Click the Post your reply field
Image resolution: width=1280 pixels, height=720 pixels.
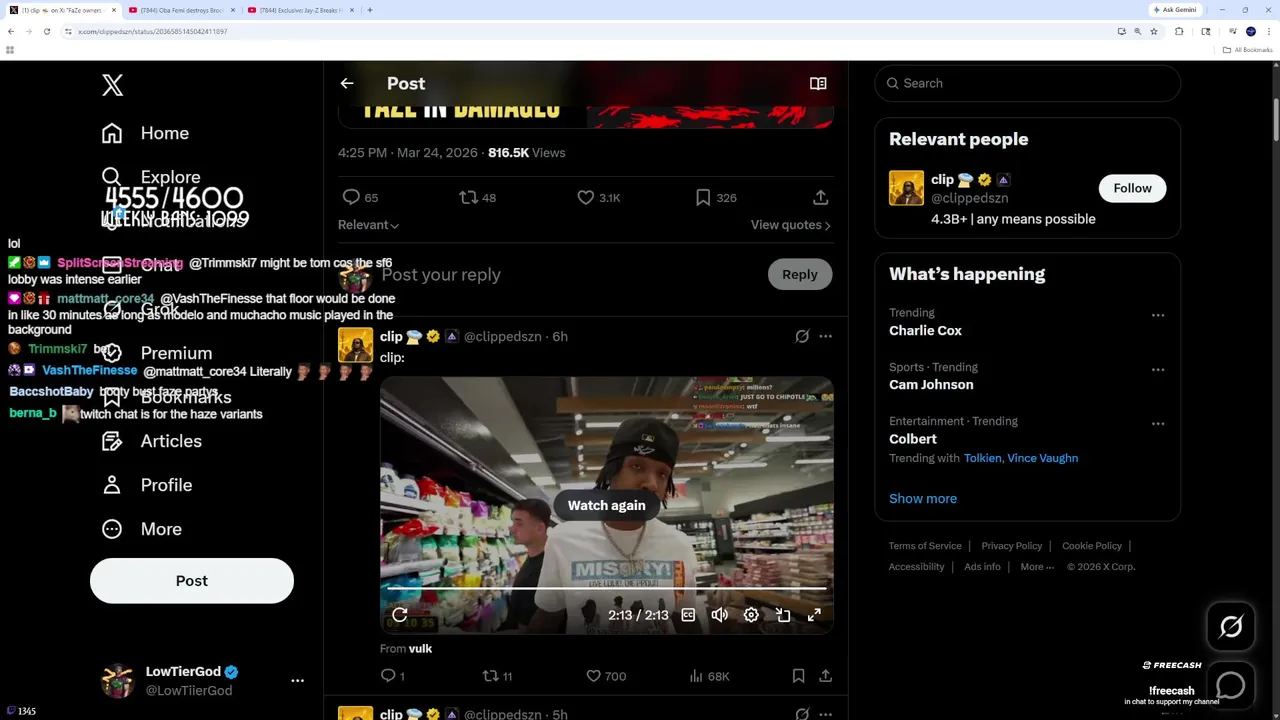570,275
